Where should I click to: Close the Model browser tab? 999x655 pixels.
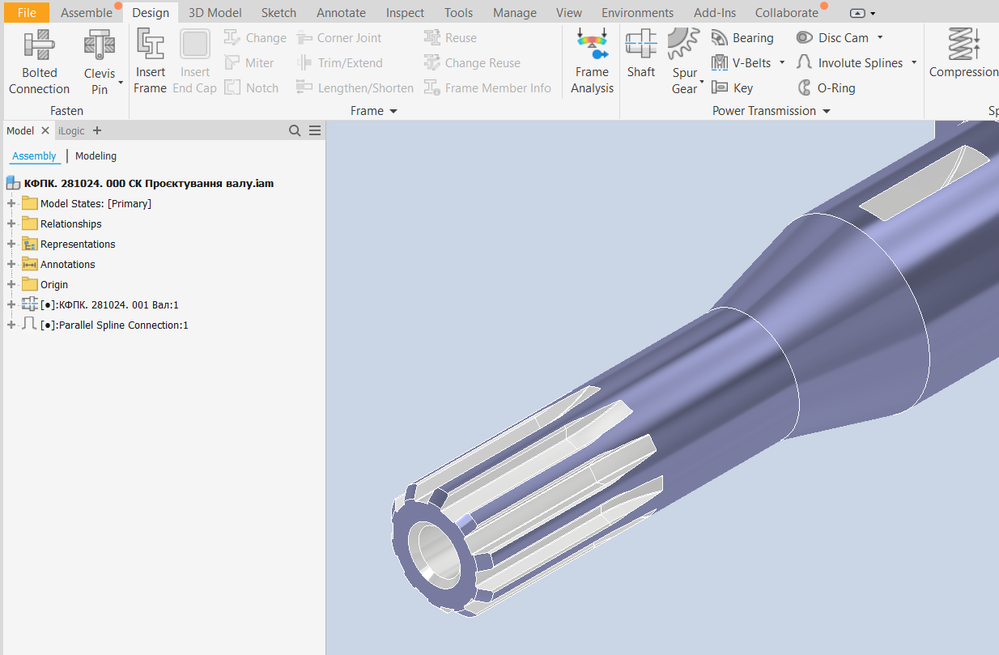point(45,131)
